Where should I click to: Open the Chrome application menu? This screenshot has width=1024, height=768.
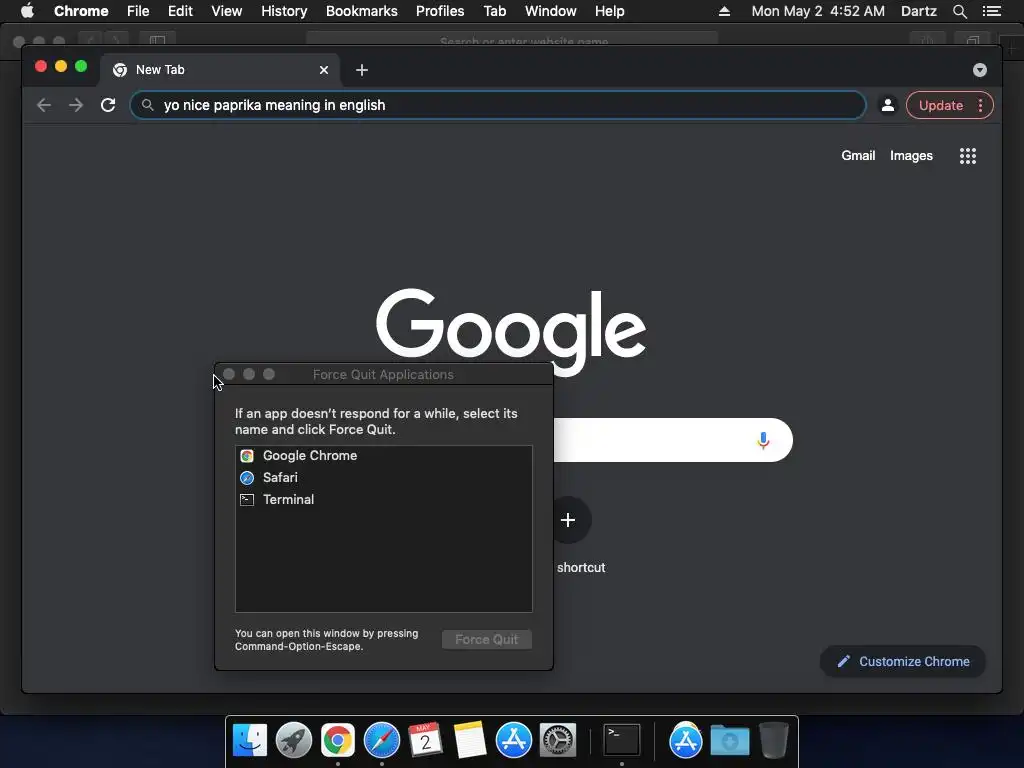81,11
